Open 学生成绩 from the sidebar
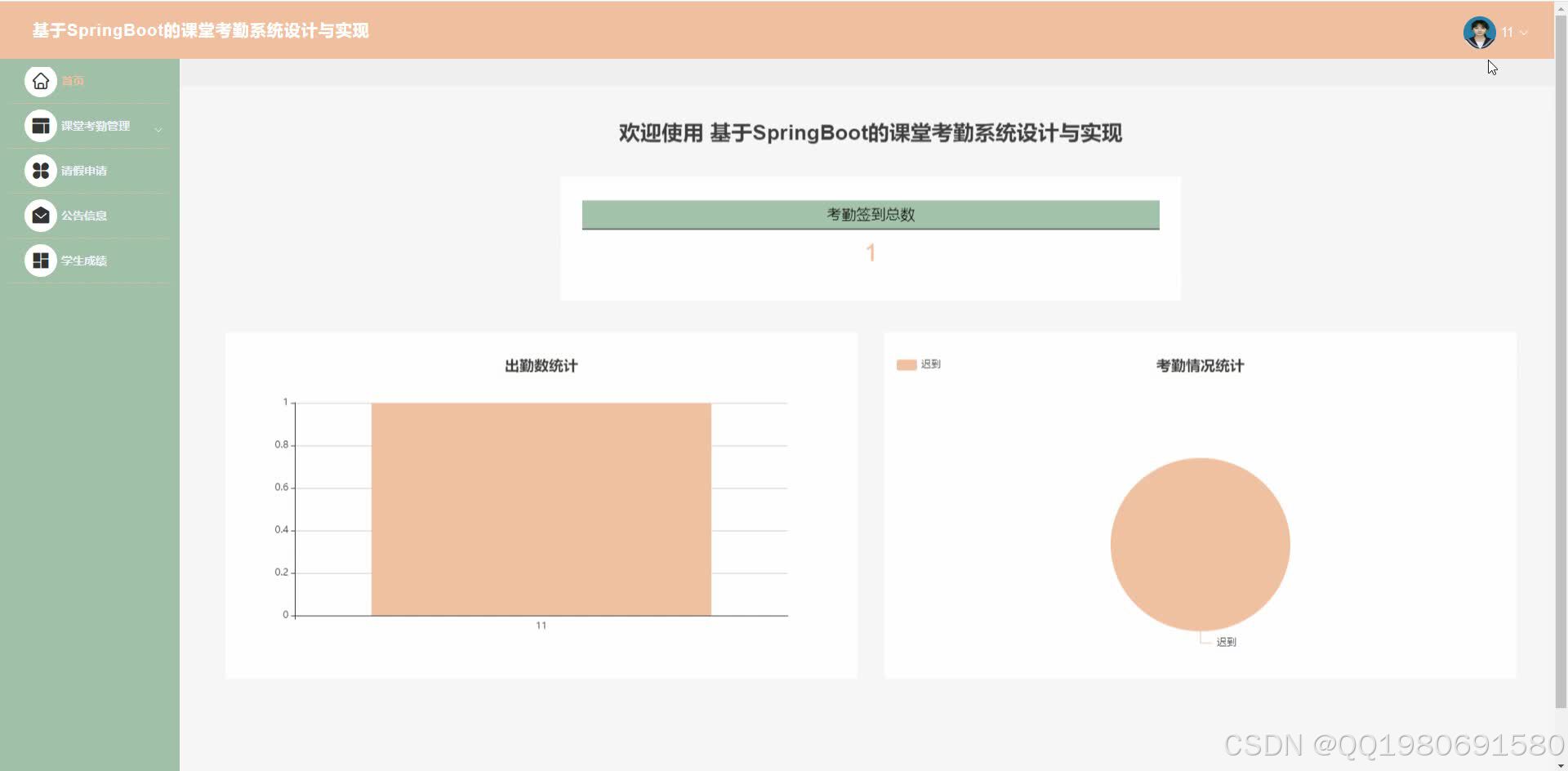This screenshot has height=771, width=1568. click(84, 260)
